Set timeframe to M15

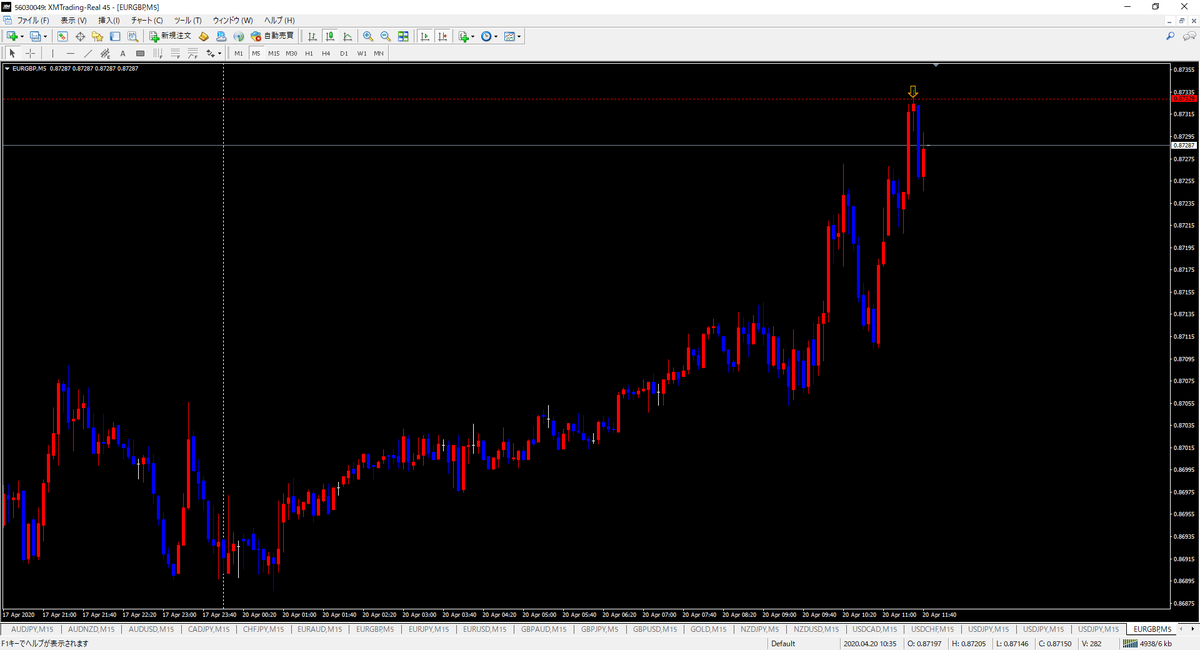point(273,53)
